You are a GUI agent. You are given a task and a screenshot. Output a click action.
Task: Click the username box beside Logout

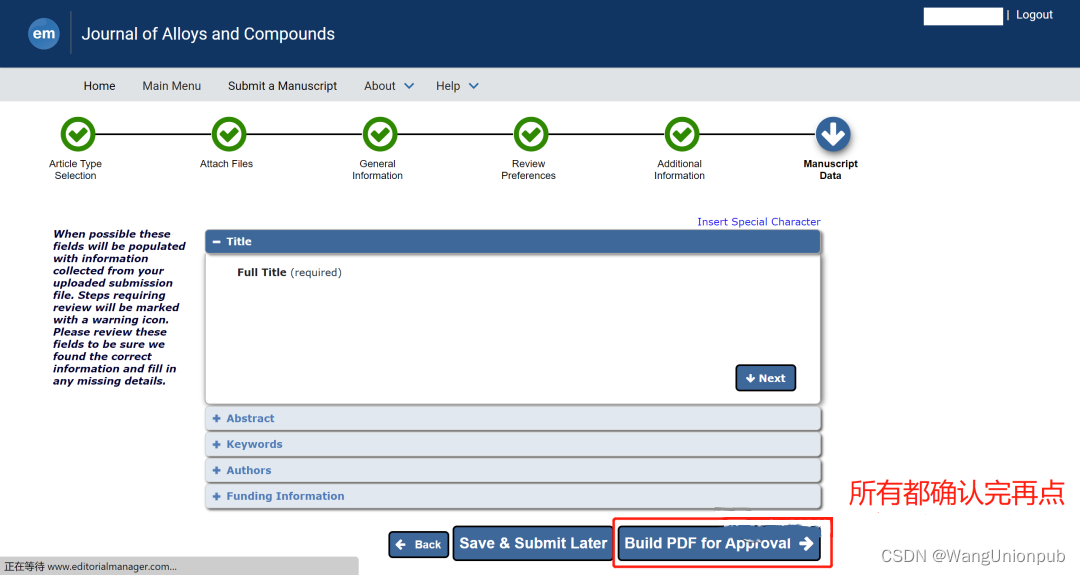pos(963,16)
